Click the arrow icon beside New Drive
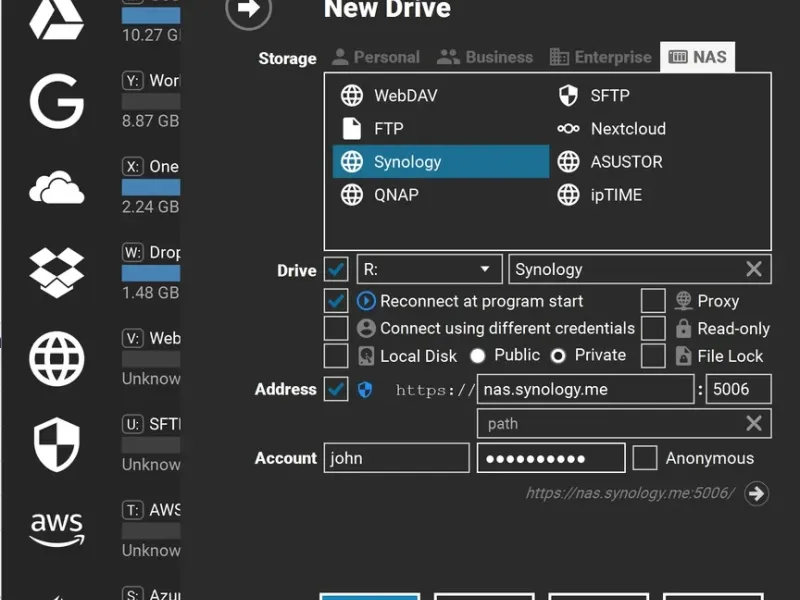Image resolution: width=800 pixels, height=600 pixels. [248, 8]
